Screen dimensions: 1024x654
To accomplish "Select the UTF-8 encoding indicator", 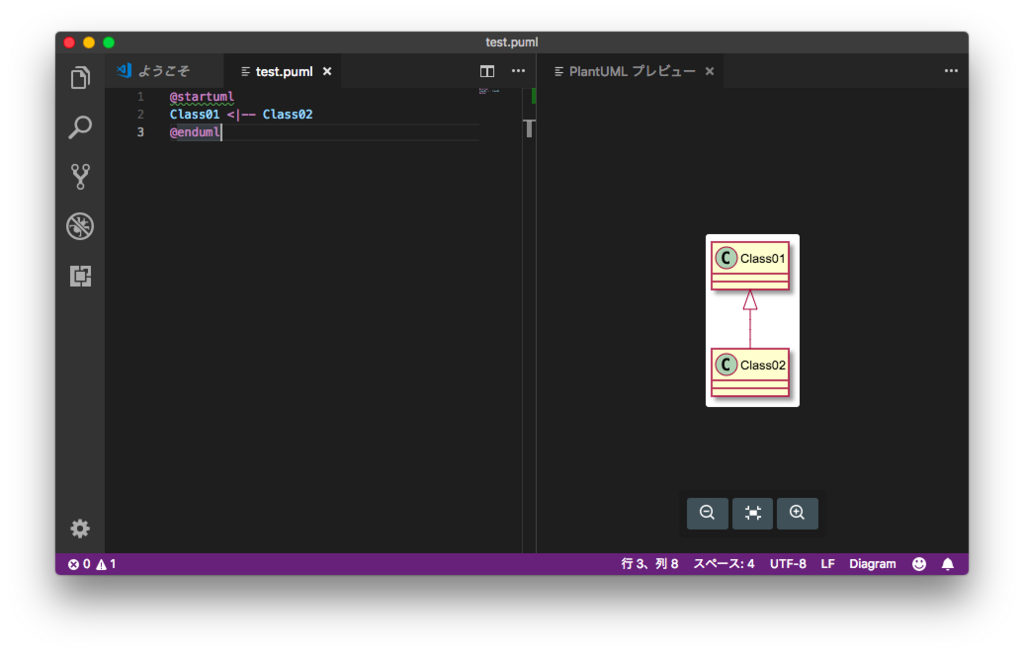I will coord(788,564).
